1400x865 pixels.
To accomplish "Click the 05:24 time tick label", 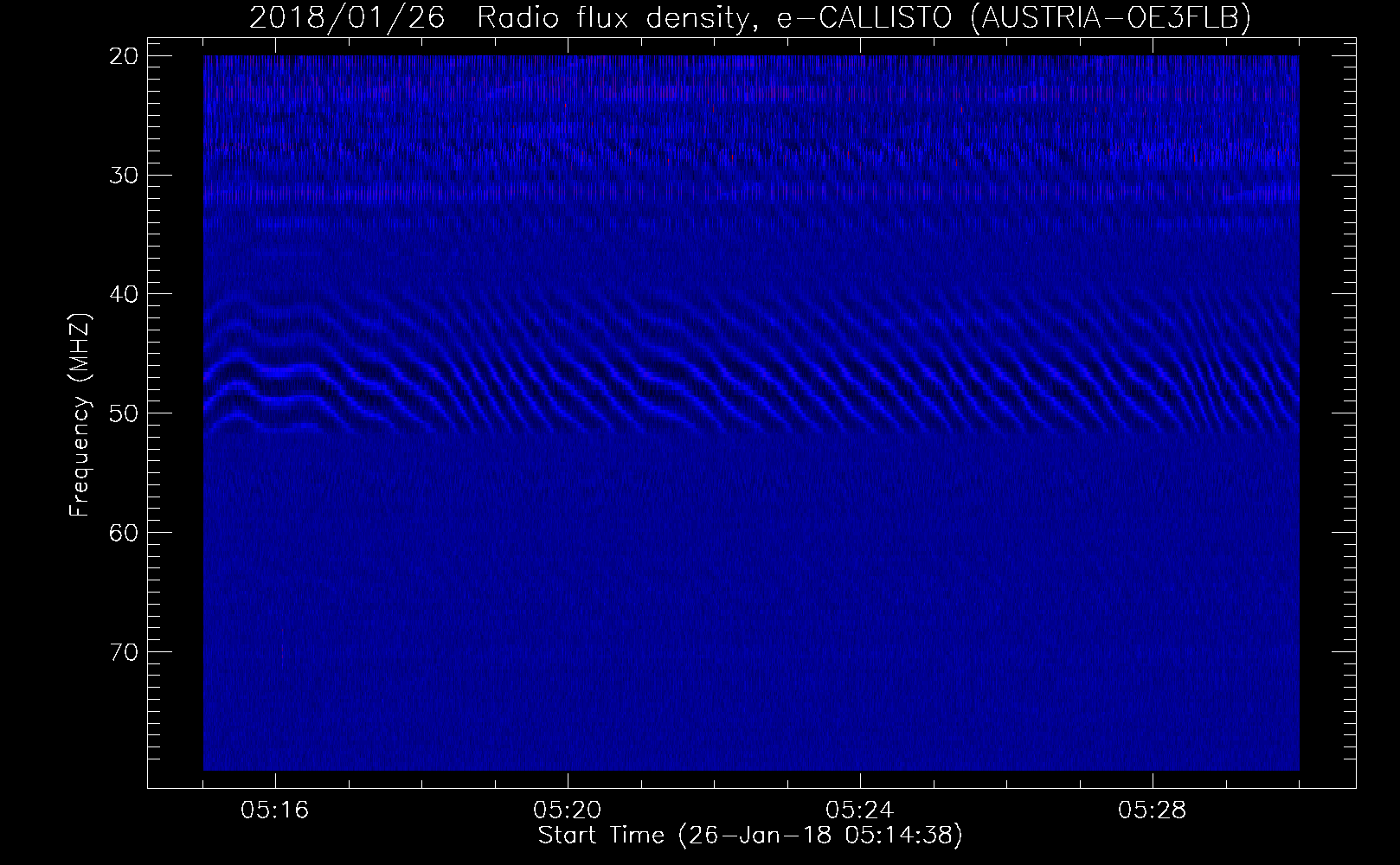I will point(860,811).
